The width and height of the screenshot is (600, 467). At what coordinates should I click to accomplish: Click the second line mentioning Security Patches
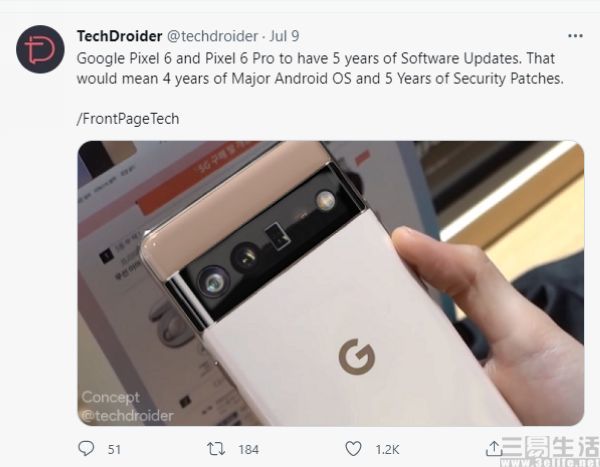320,78
